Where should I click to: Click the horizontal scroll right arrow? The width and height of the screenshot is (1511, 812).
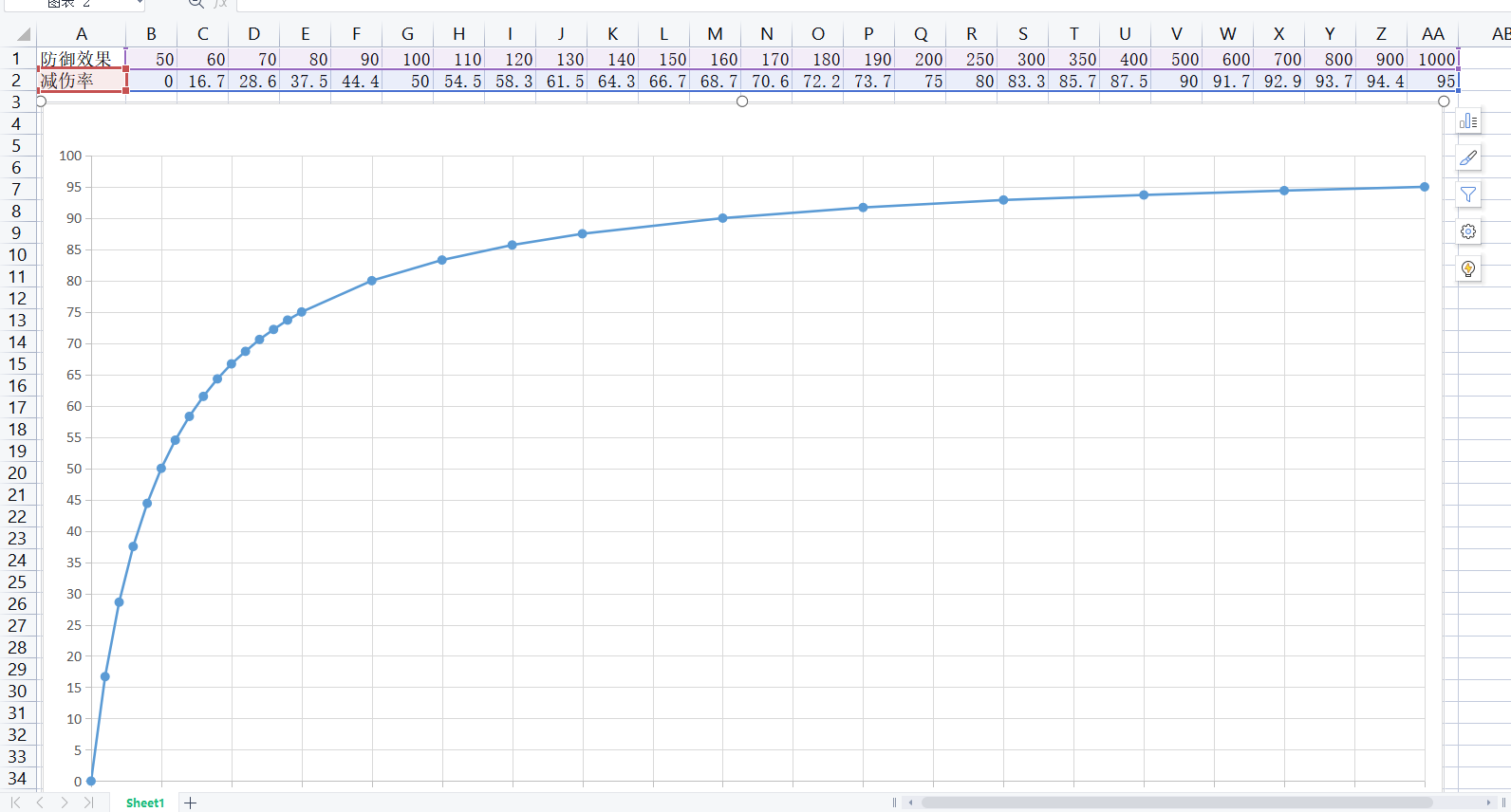pyautogui.click(x=1488, y=803)
